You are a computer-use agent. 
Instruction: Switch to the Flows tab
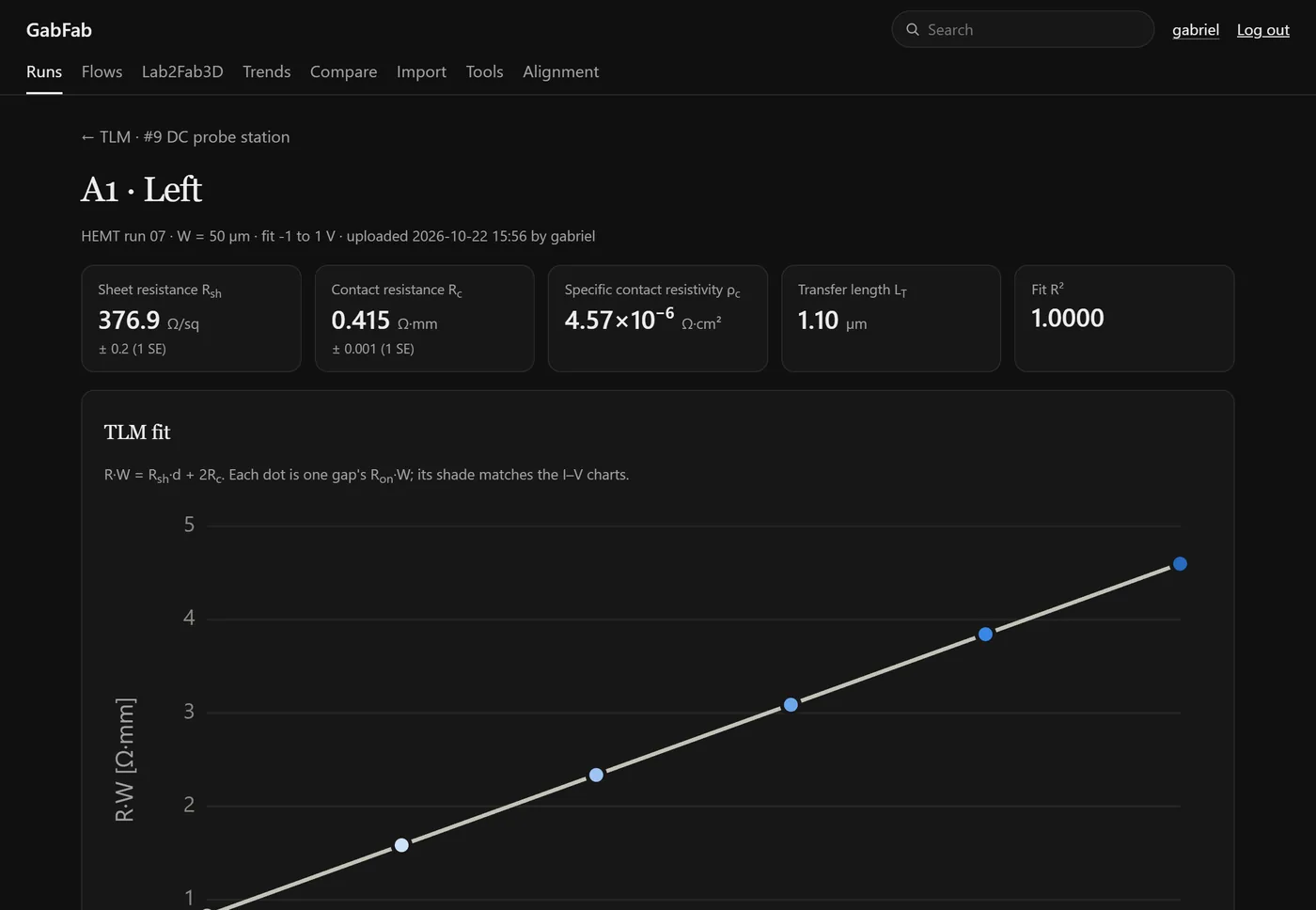102,71
